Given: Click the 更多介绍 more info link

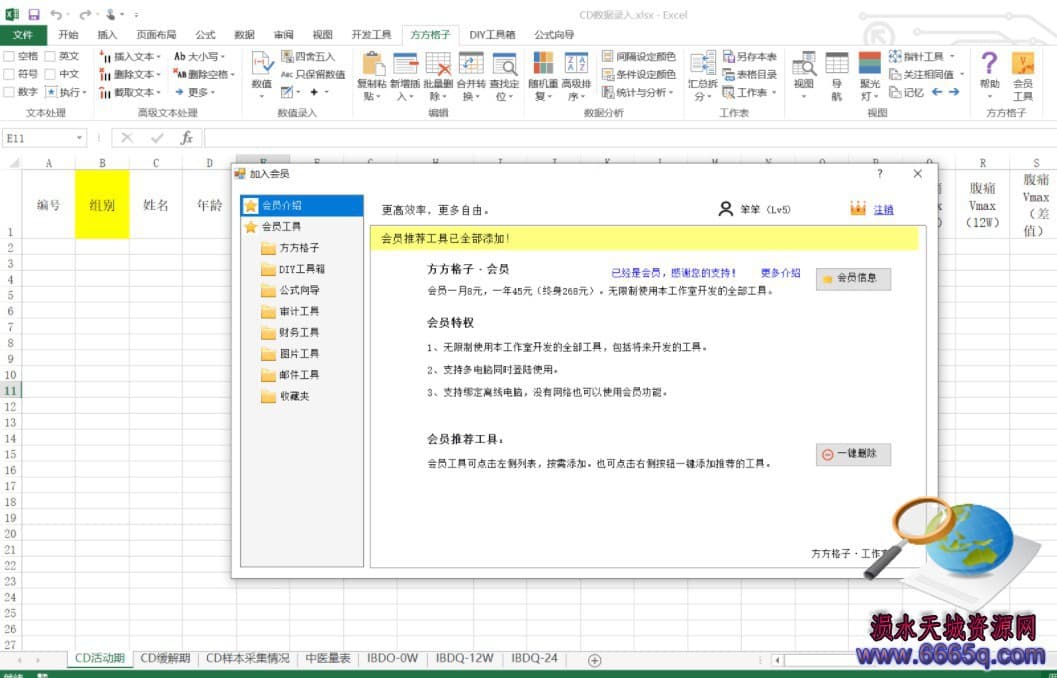Looking at the screenshot, I should tap(781, 273).
